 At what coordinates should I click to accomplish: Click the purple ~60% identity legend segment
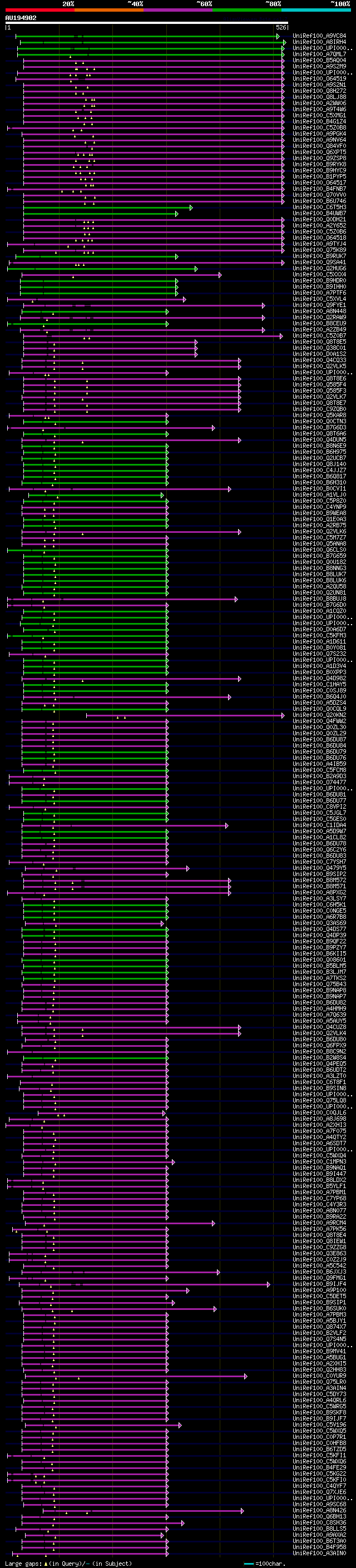(179, 10)
